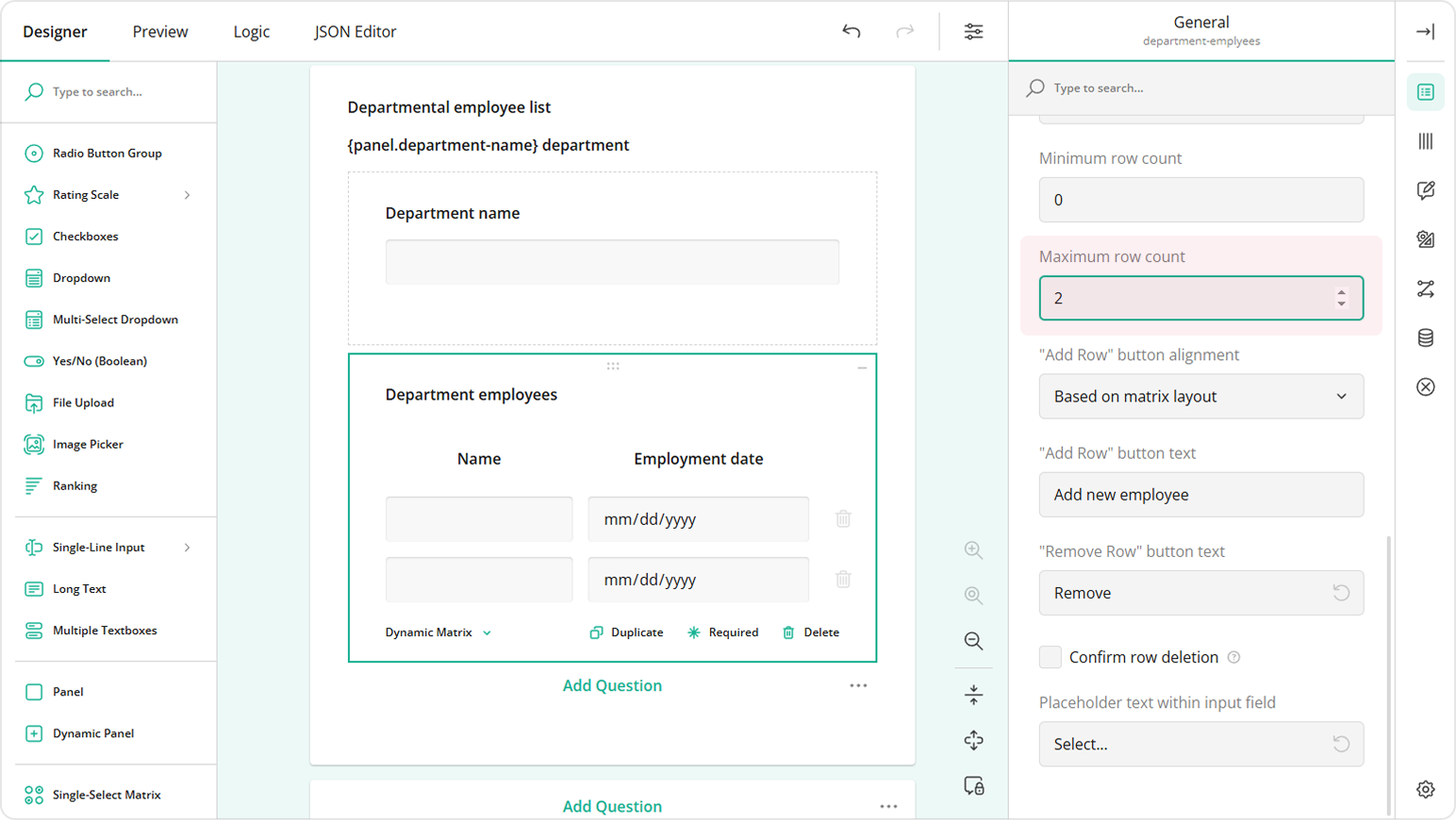1456x820 pixels.
Task: Expand Dynamic Matrix question type dropdown
Action: [x=438, y=632]
